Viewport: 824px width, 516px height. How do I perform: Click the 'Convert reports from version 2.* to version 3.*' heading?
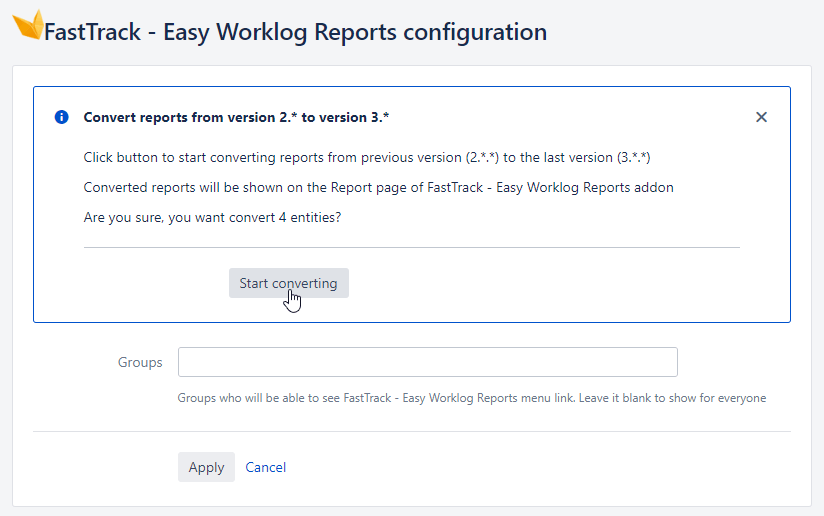(236, 117)
